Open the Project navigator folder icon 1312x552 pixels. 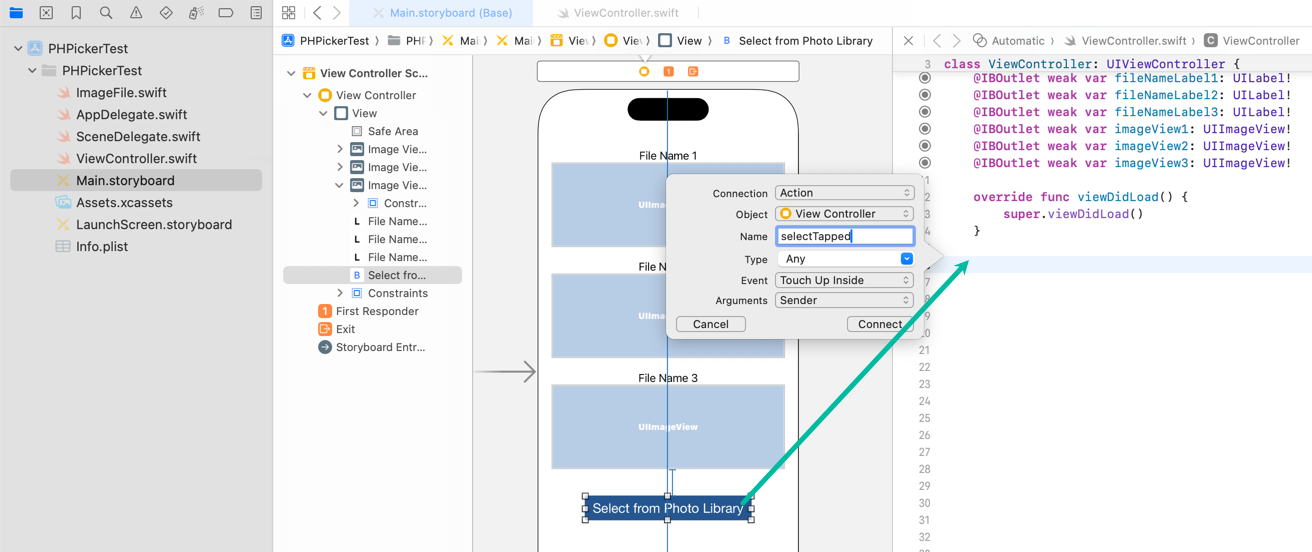tap(16, 13)
